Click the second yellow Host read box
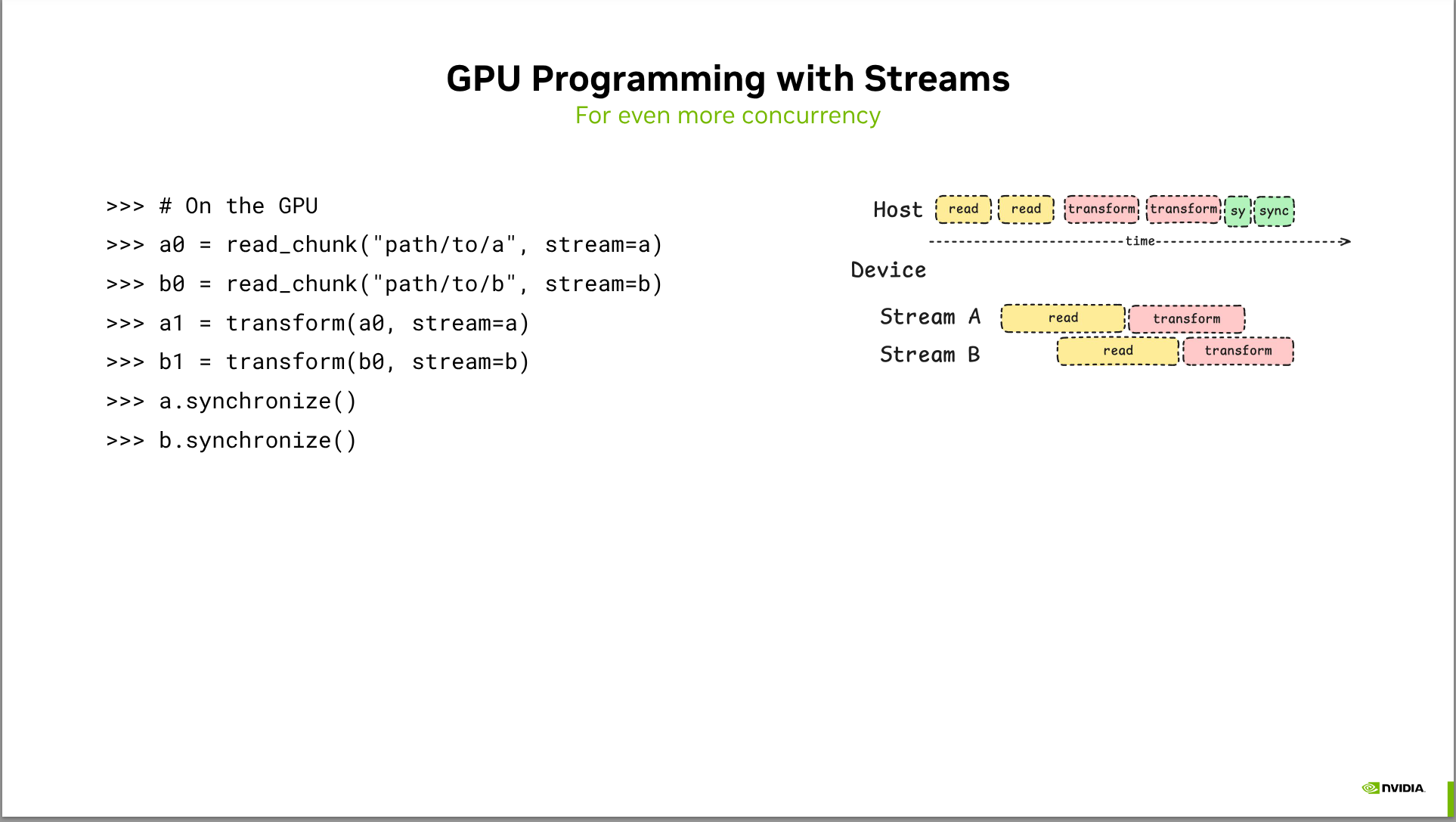 [x=1026, y=209]
